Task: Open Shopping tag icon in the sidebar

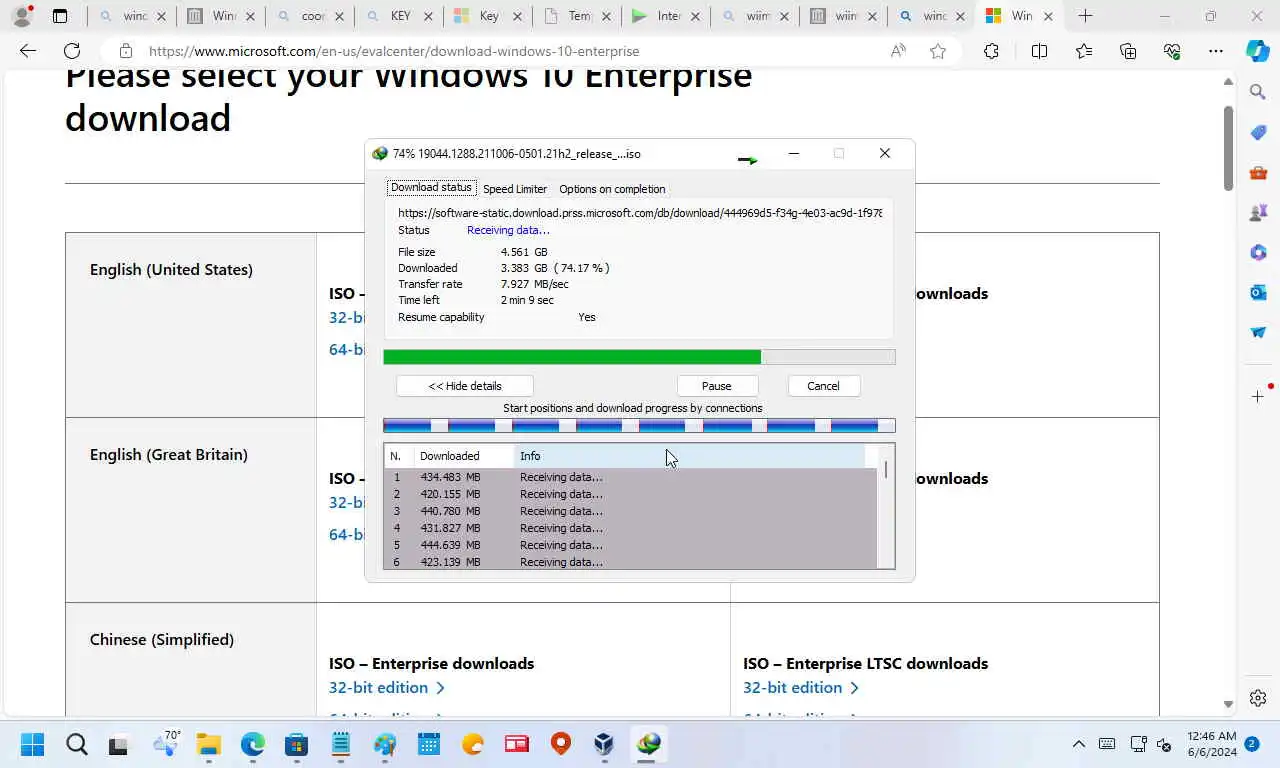Action: pos(1258,132)
